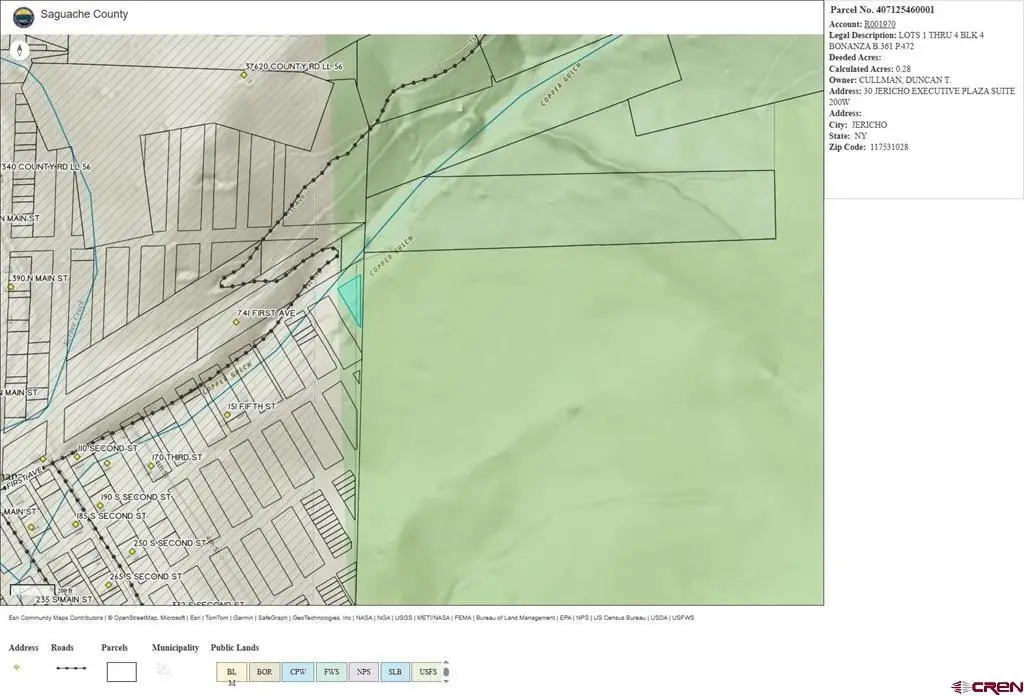The image size is (1024, 696).
Task: Click the compass north arrow icon
Action: [x=20, y=50]
